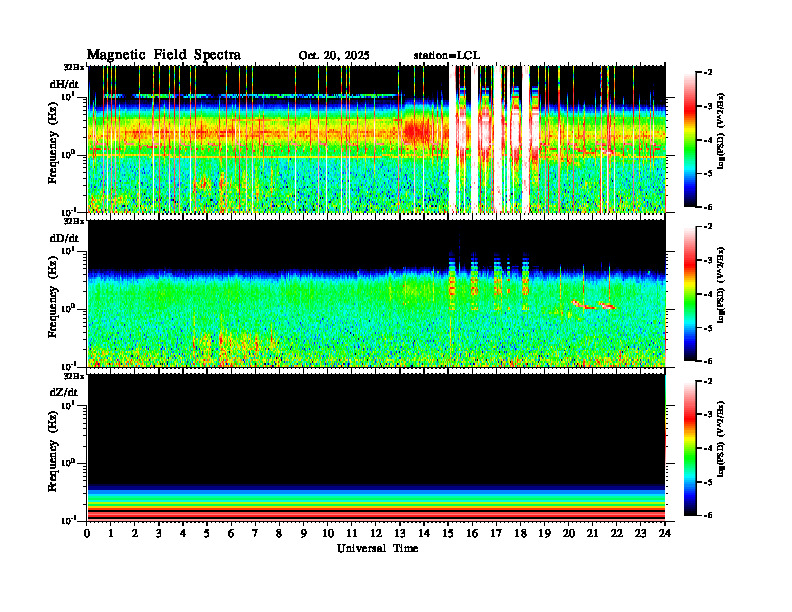Select the dH/dt panel color bar
This screenshot has height=612, width=792.
(690, 140)
